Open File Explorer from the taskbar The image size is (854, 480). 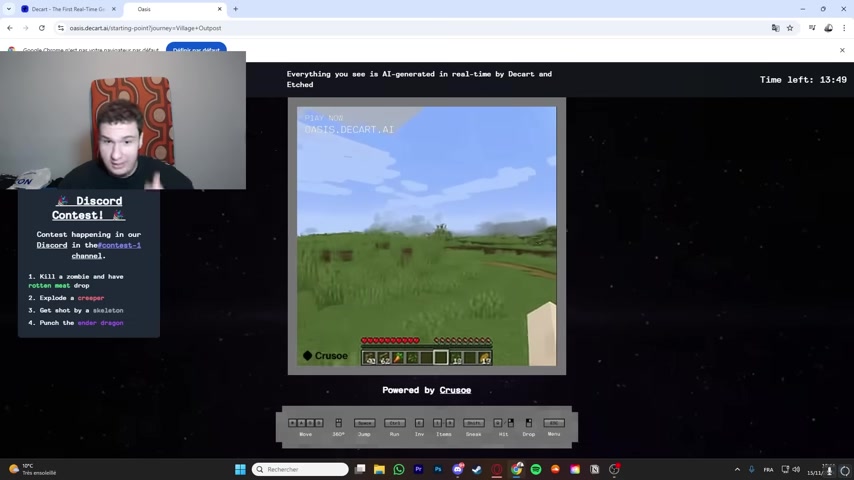click(x=379, y=469)
